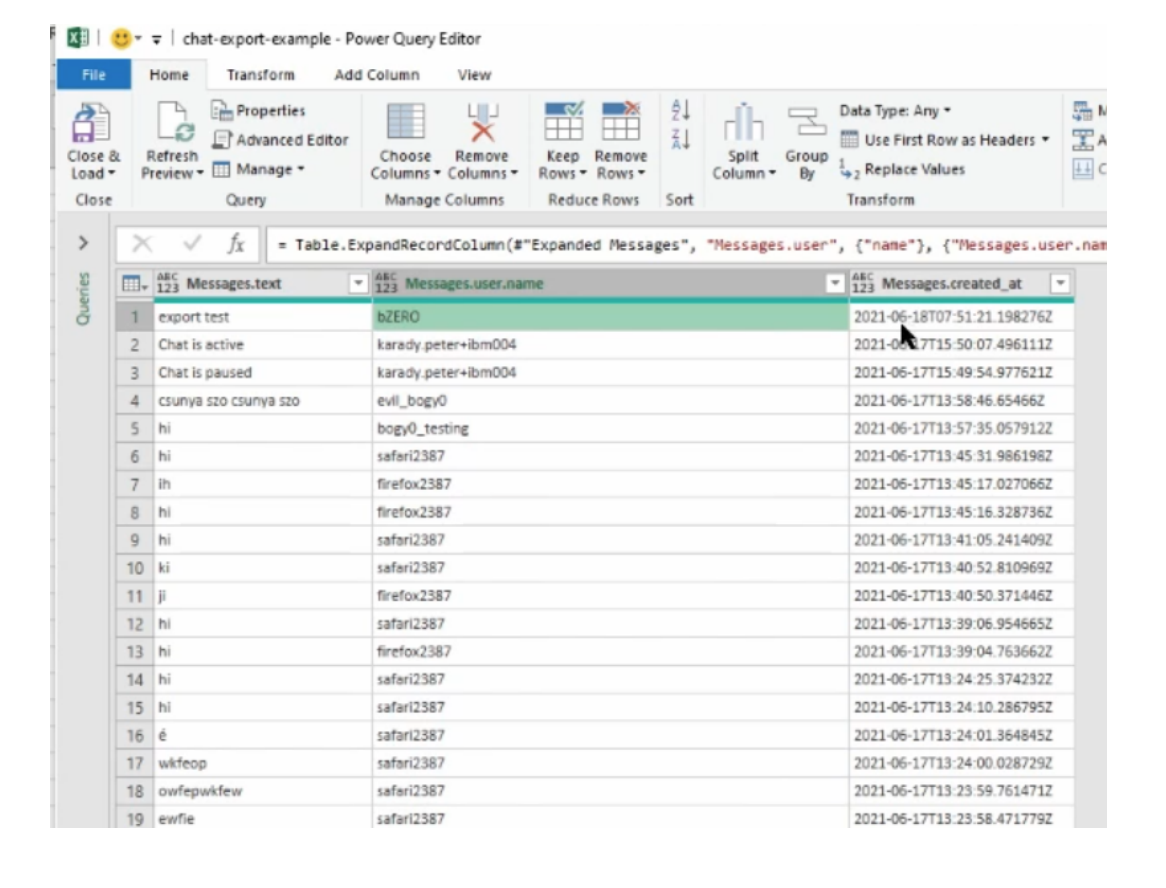Click the Excel application icon

pos(77,38)
